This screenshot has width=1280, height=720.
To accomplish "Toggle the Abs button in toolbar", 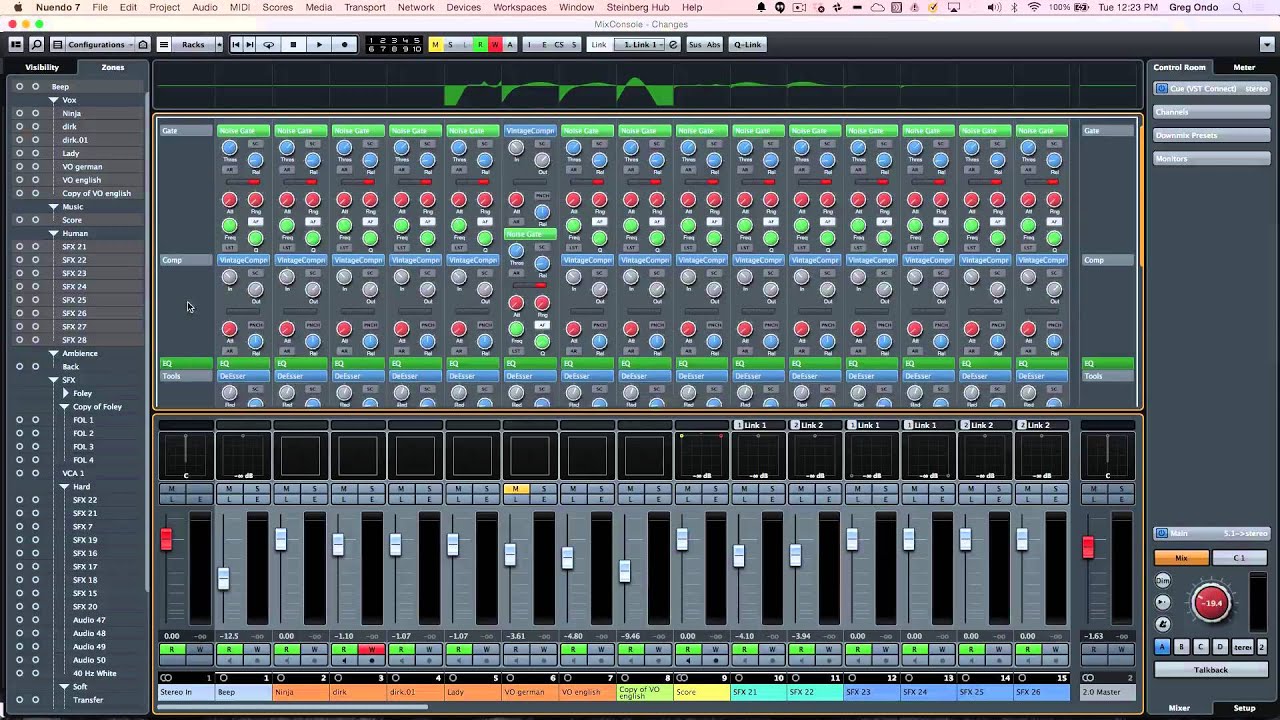I will [713, 44].
